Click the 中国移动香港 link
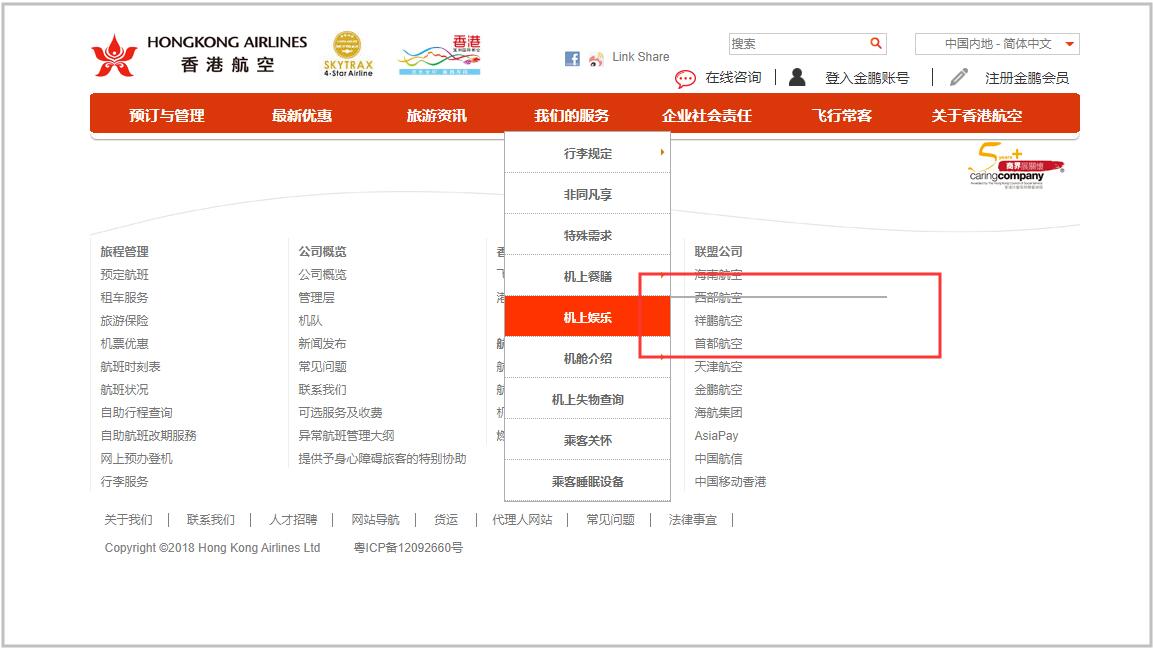Viewport: 1153px width, 649px height. 730,481
